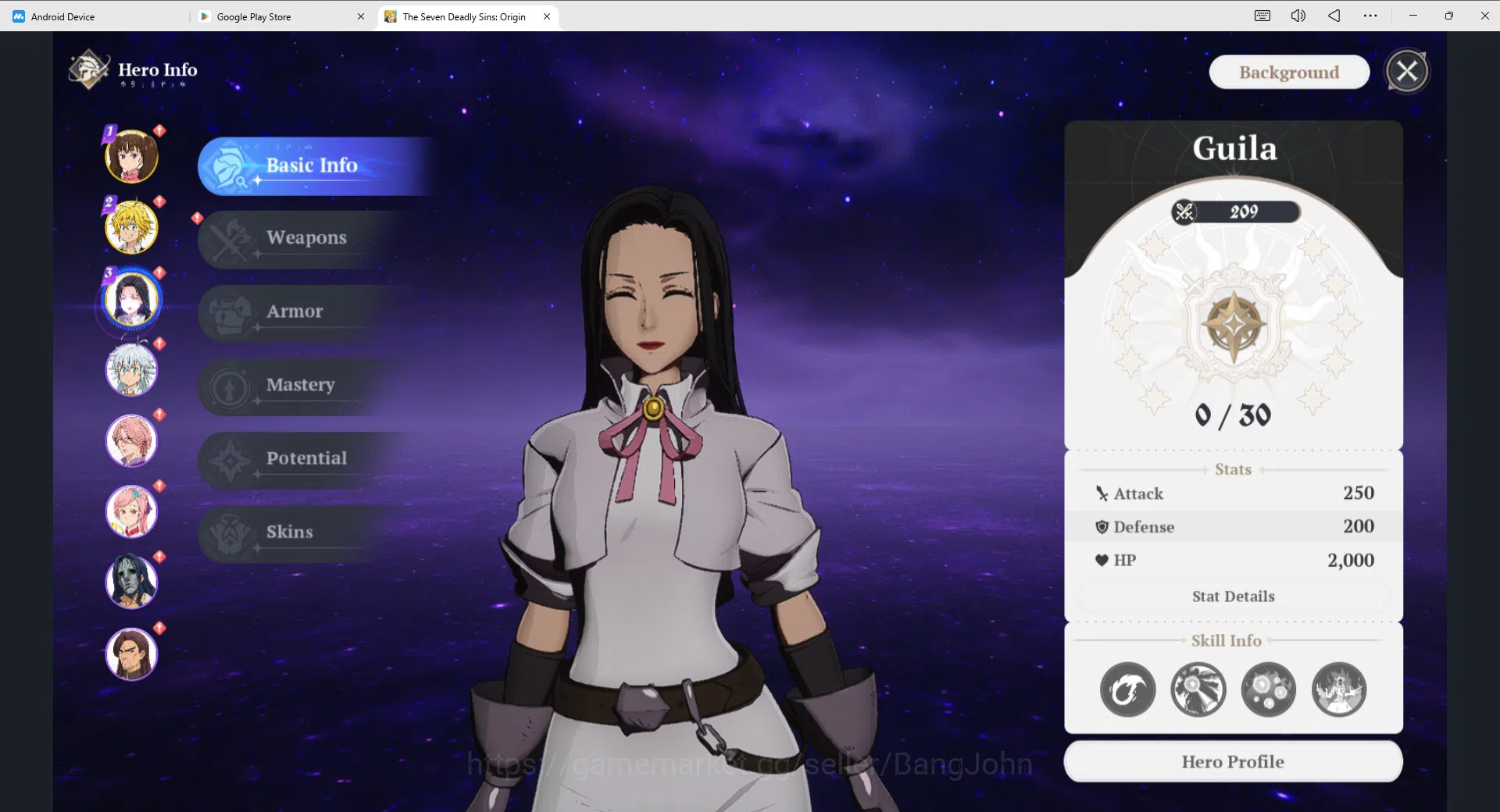This screenshot has width=1500, height=812.
Task: Expand Stat Details
Action: point(1233,597)
